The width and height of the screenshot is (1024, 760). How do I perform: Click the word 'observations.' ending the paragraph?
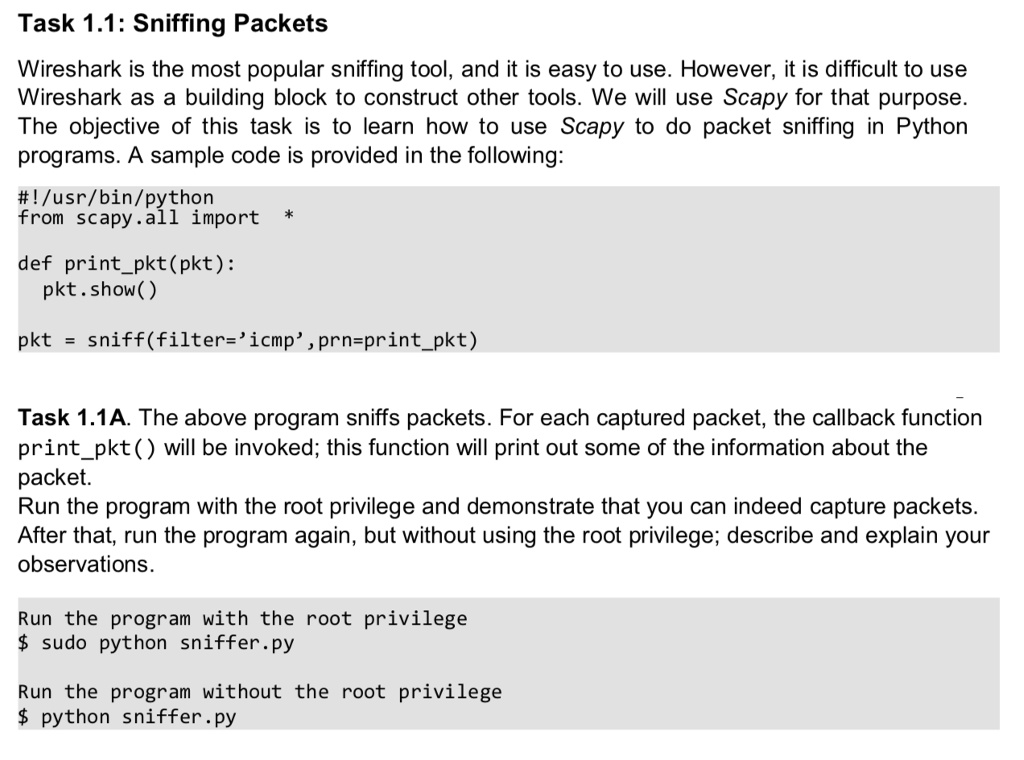click(x=86, y=564)
